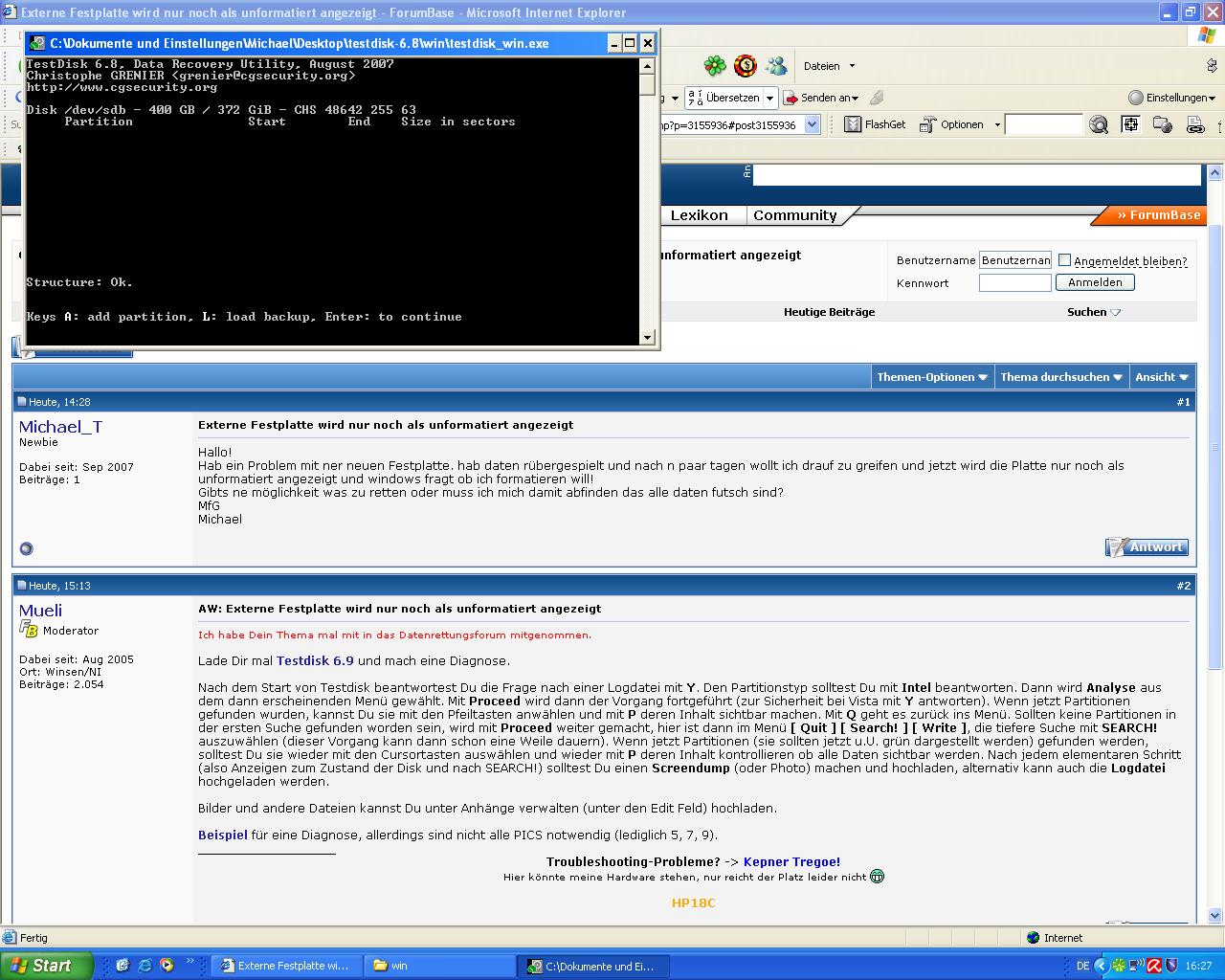This screenshot has height=980, width=1225.
Task: Expand the Übersetzen dropdown arrow
Action: 769,98
